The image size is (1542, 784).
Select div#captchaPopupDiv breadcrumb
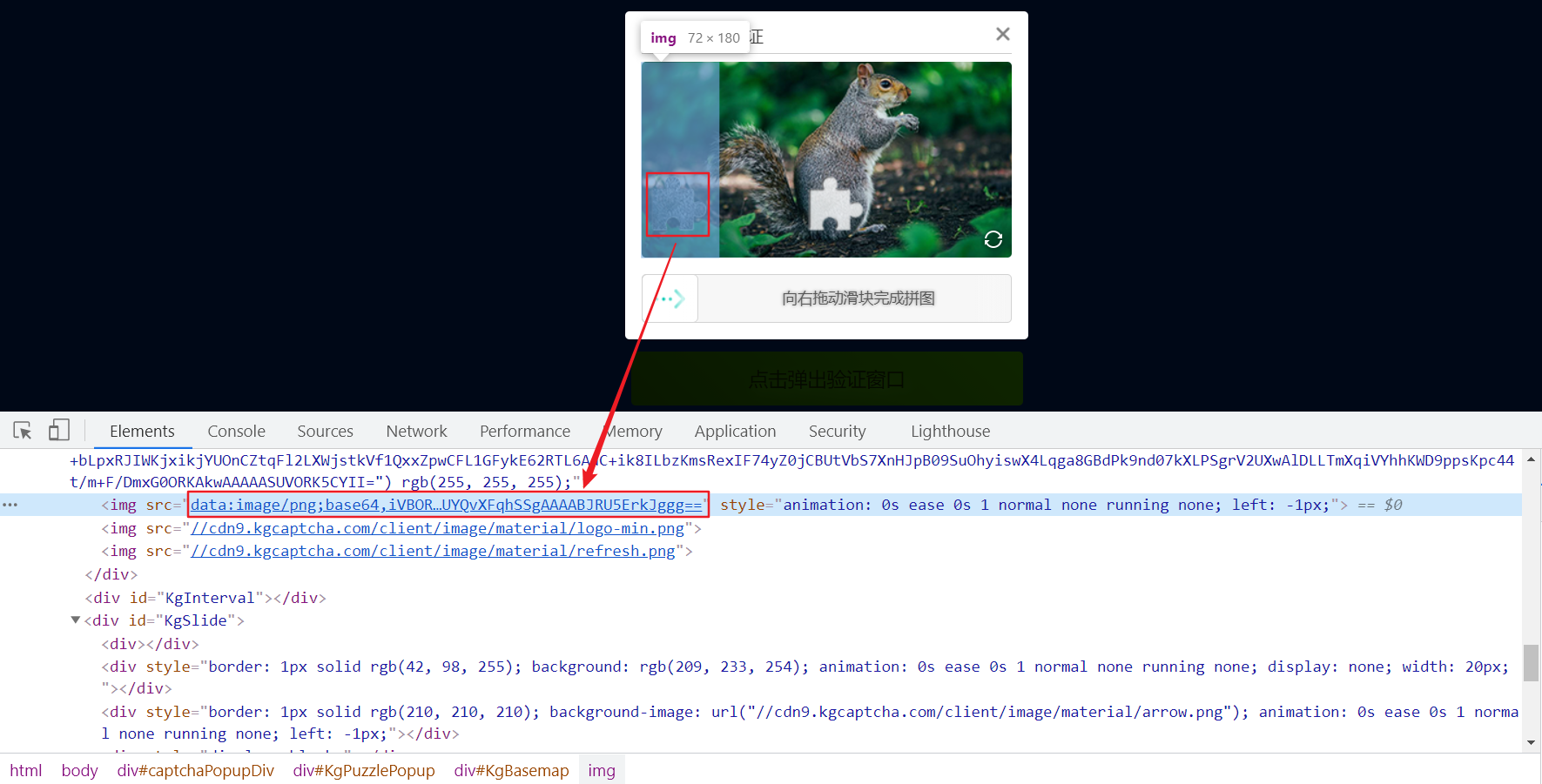click(x=196, y=770)
